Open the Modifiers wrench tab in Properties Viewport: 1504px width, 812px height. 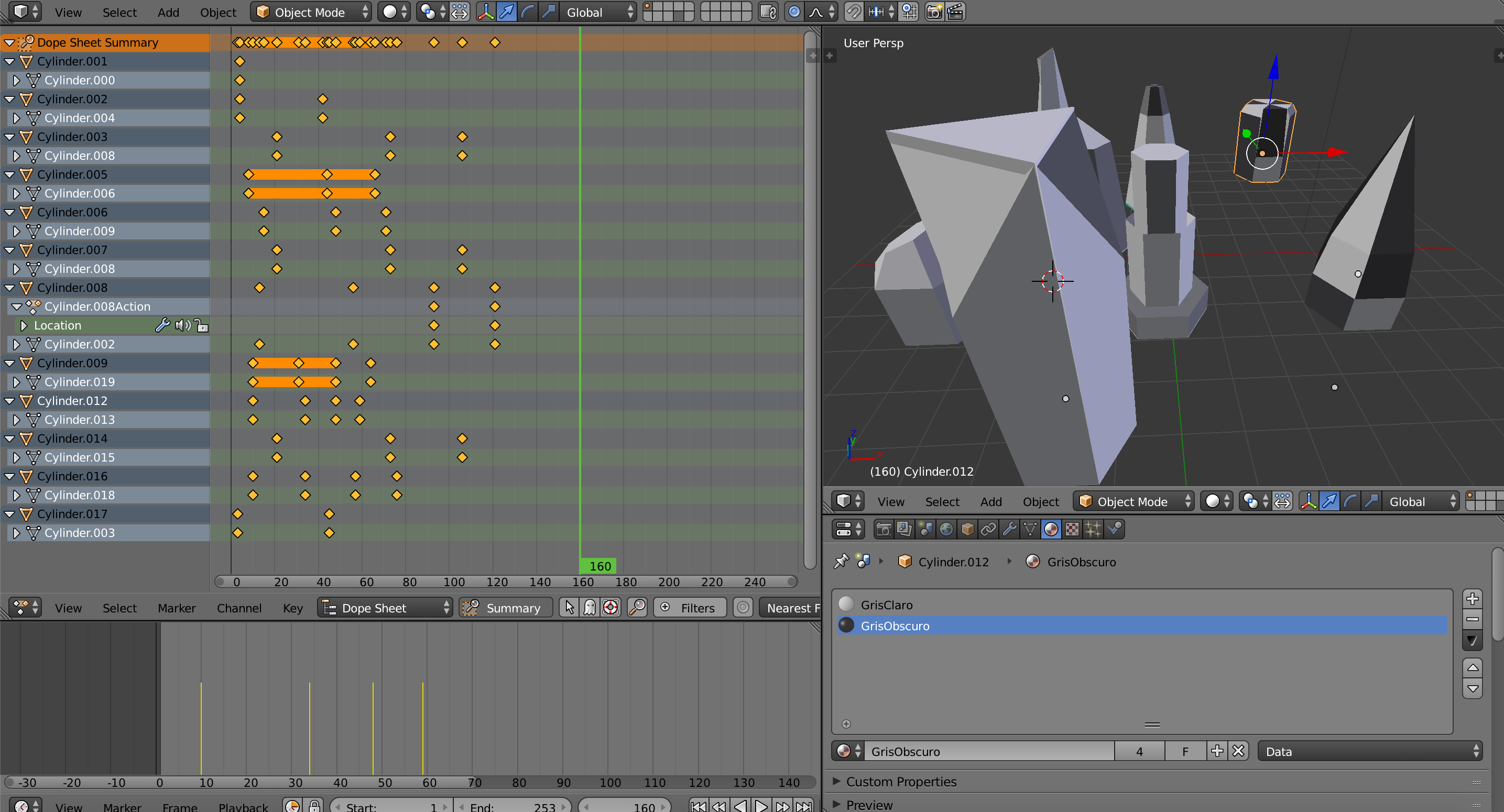coord(1009,530)
